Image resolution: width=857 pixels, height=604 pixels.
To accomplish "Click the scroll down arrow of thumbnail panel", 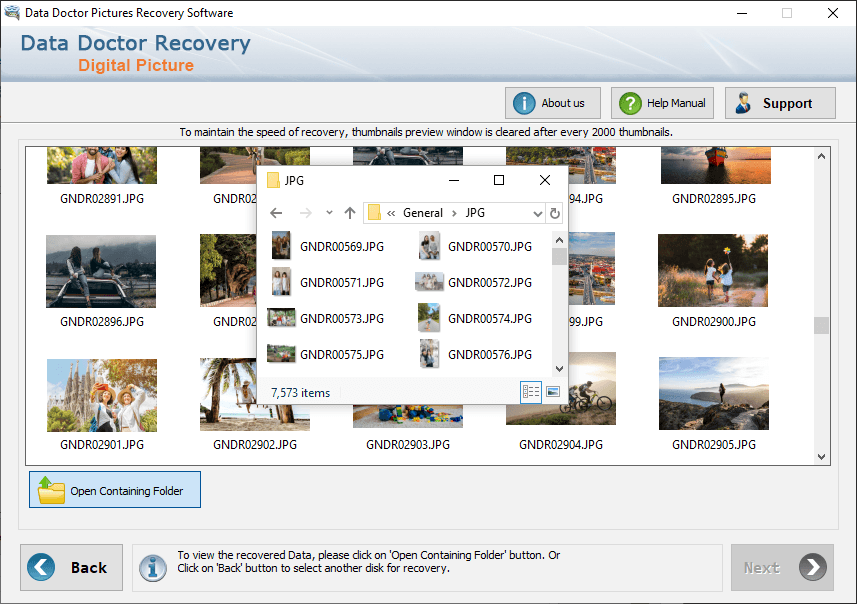I will 821,456.
